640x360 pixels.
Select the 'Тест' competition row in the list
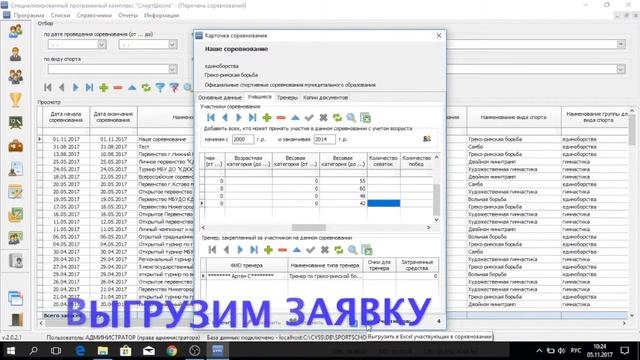point(144,147)
